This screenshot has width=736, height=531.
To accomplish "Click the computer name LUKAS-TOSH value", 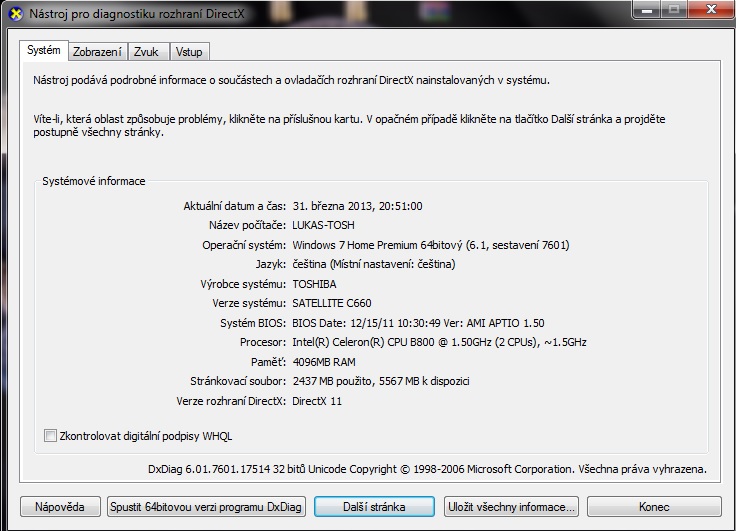I will pos(323,225).
